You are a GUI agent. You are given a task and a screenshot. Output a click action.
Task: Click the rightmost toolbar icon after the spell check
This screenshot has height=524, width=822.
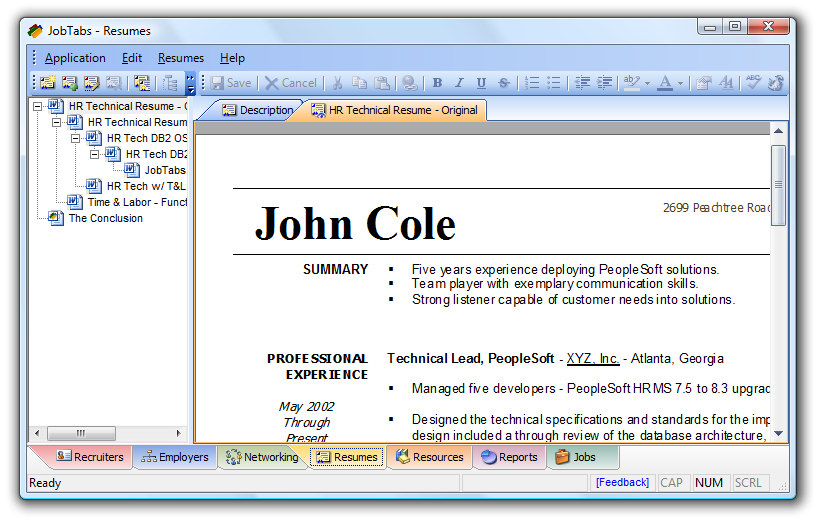click(775, 83)
